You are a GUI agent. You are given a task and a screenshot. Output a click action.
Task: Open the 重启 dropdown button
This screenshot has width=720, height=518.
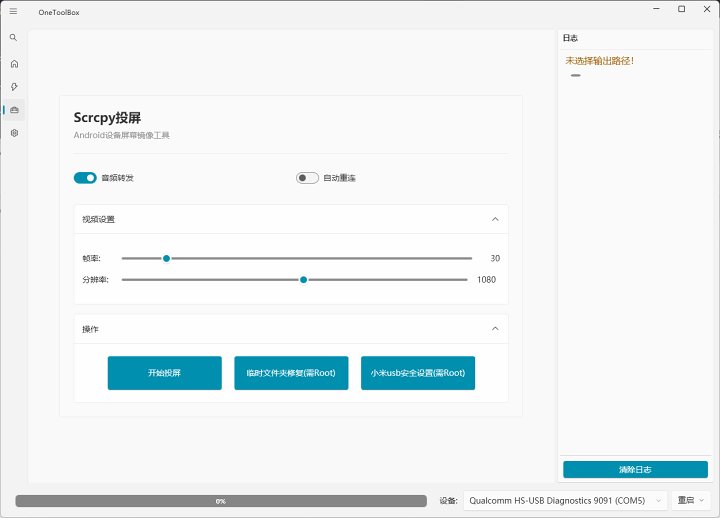tap(692, 500)
